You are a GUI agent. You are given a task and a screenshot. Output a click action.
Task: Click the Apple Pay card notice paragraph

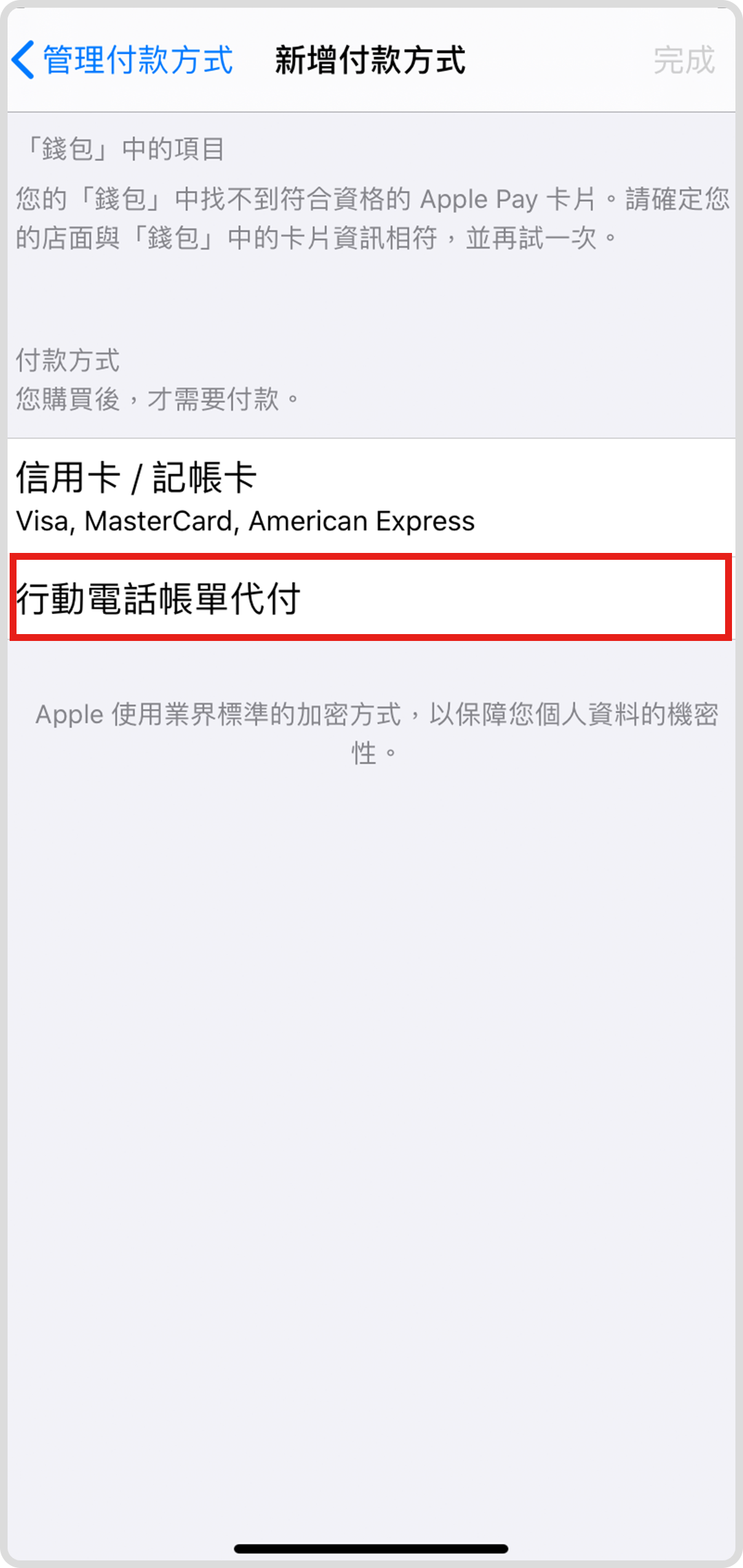point(372,219)
